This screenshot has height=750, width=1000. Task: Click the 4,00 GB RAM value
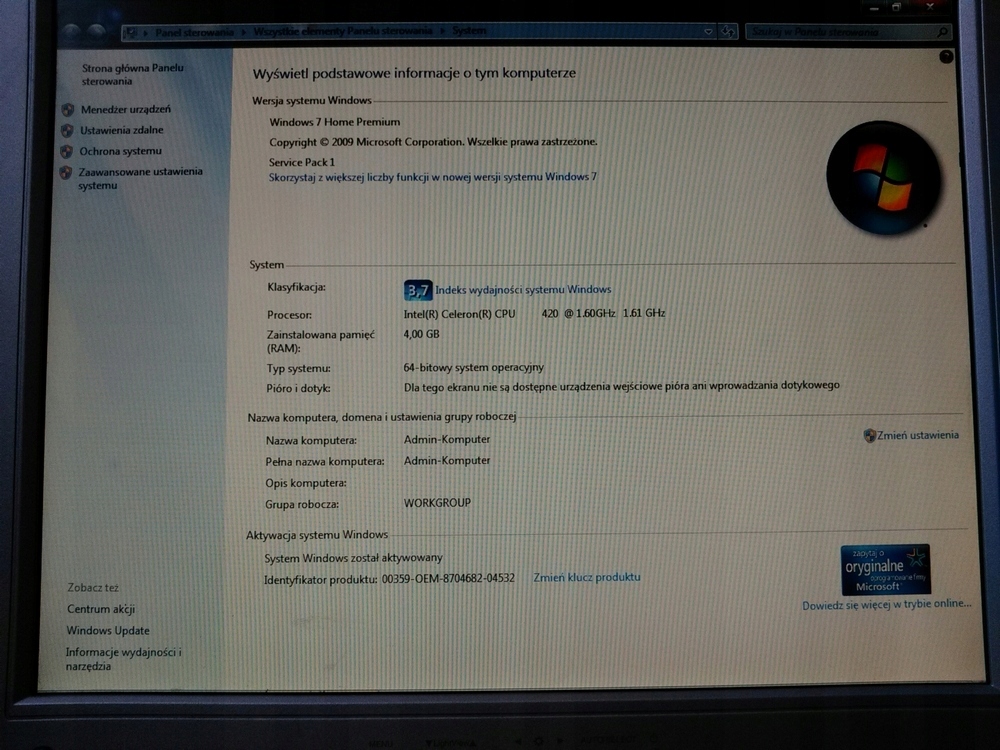(422, 334)
